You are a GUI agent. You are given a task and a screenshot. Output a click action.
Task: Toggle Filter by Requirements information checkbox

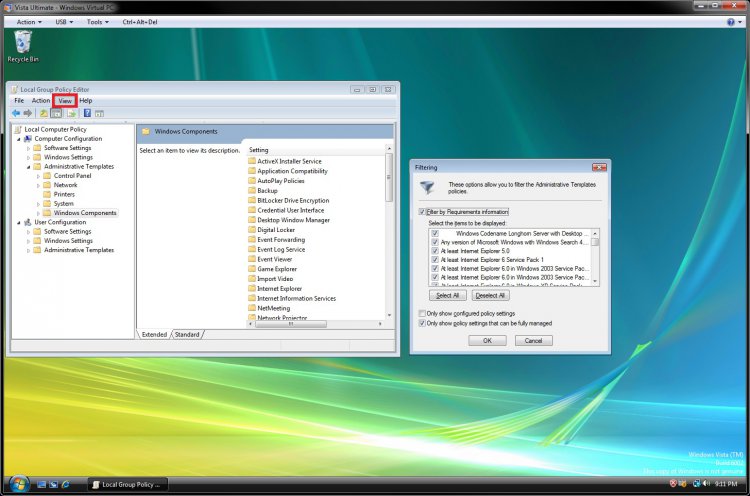point(422,212)
